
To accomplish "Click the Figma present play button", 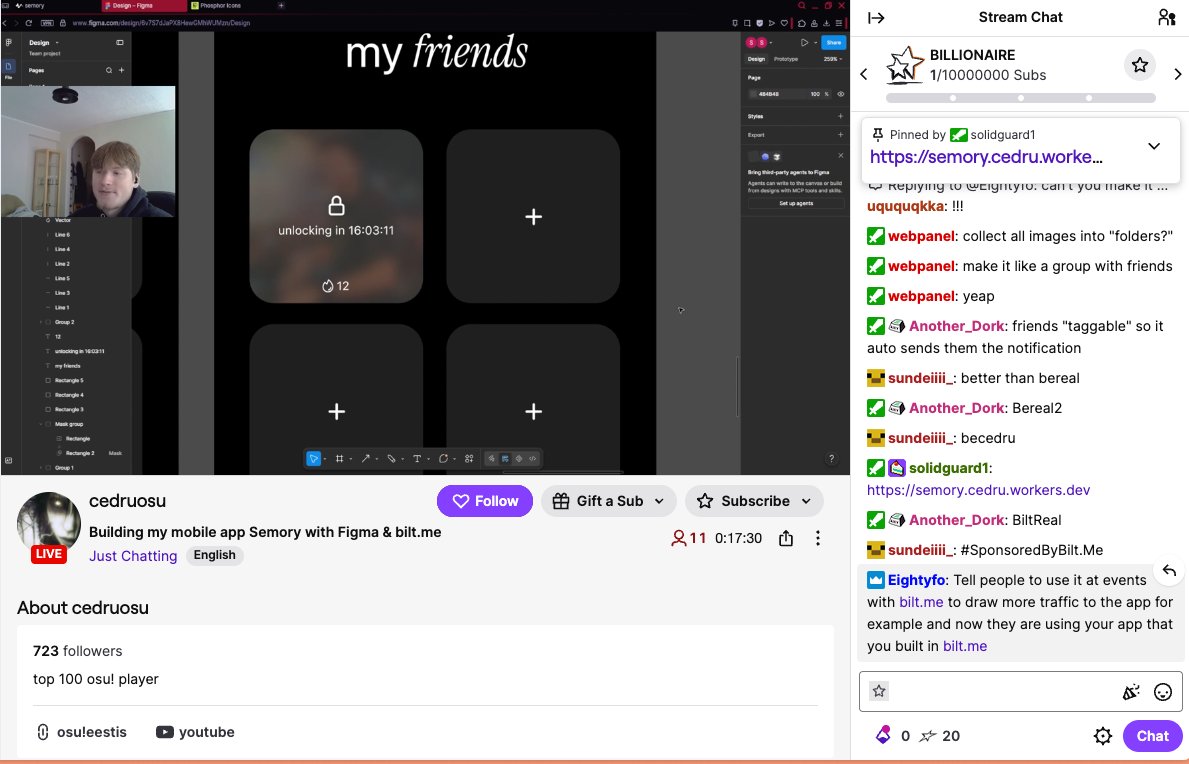I will click(805, 42).
